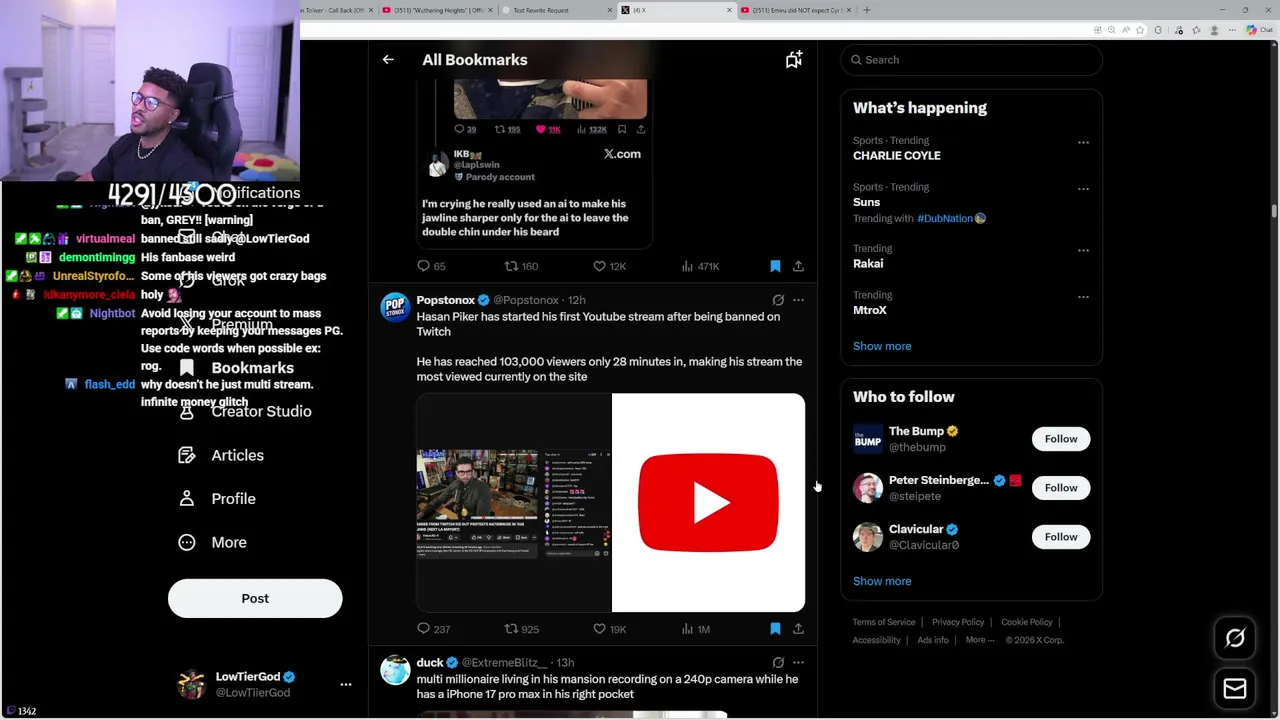Open Privacy Policy link
The image size is (1280, 720).
(x=958, y=622)
